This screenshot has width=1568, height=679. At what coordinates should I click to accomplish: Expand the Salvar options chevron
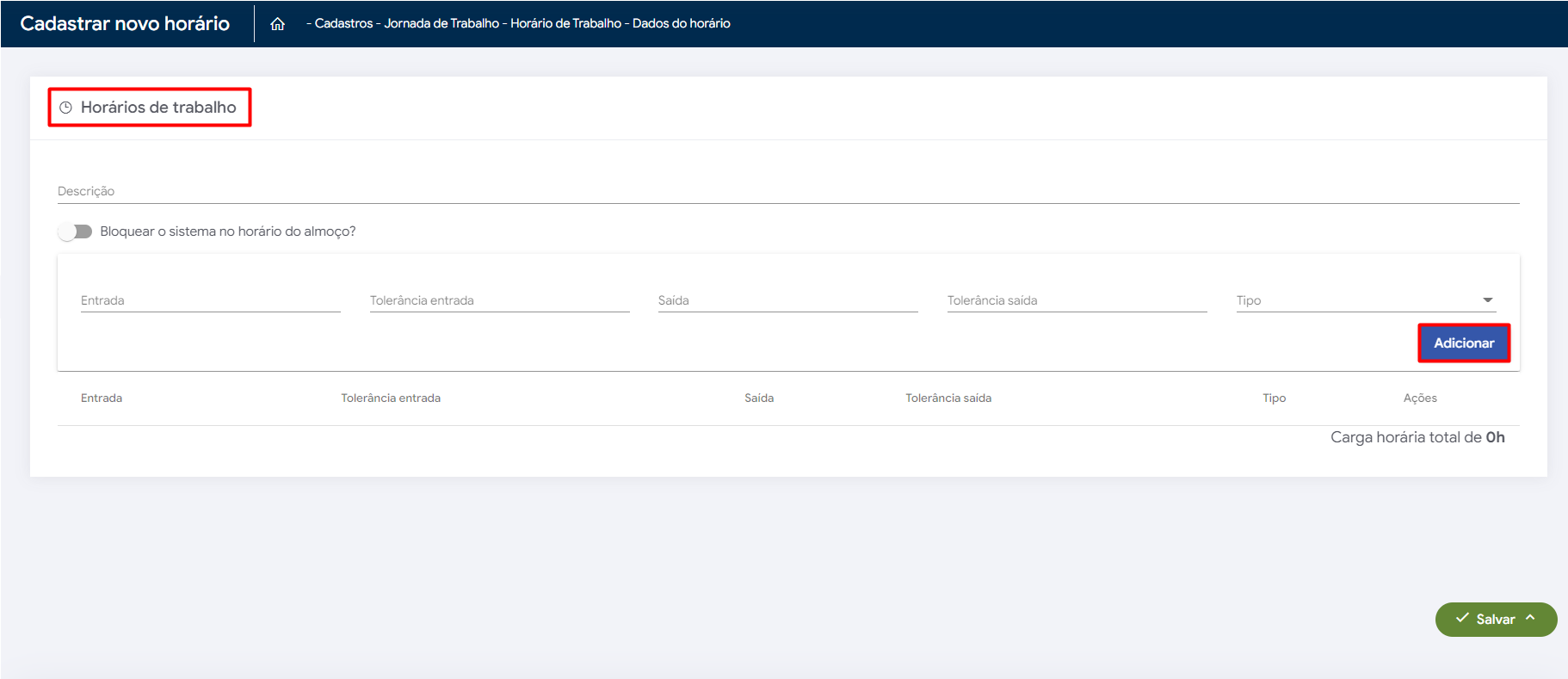tap(1530, 618)
